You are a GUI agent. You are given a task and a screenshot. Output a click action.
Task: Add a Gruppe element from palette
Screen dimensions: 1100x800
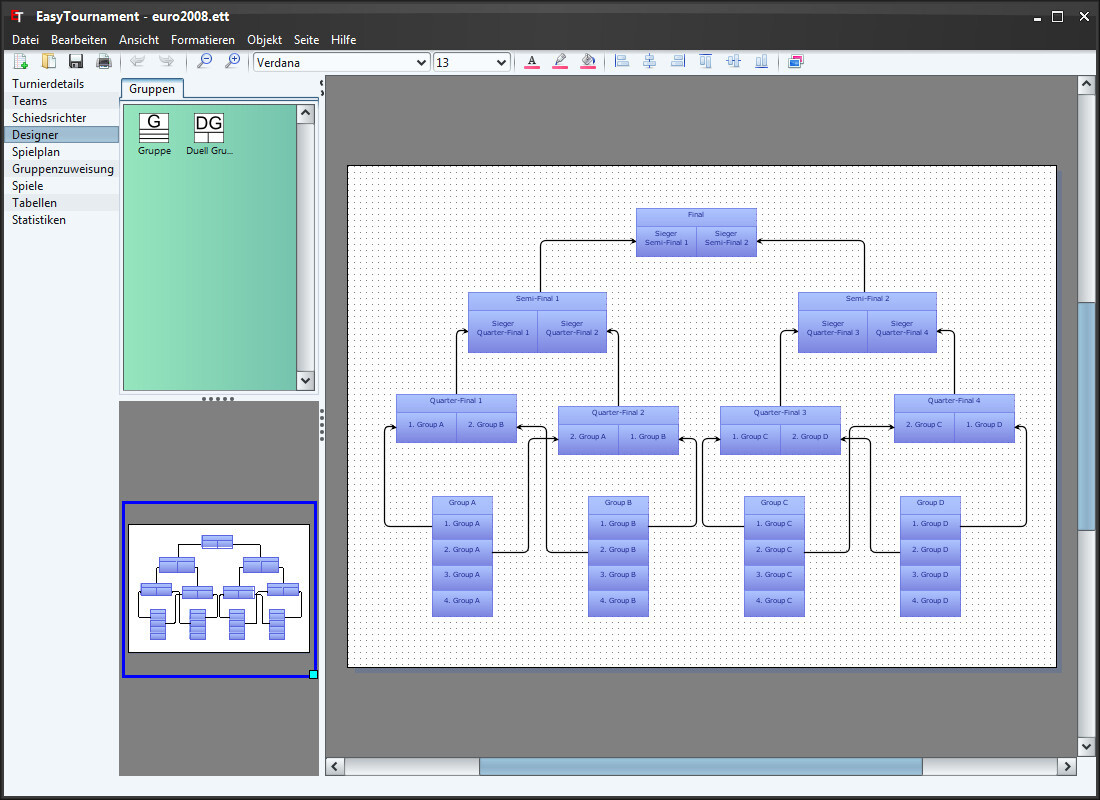pos(154,134)
